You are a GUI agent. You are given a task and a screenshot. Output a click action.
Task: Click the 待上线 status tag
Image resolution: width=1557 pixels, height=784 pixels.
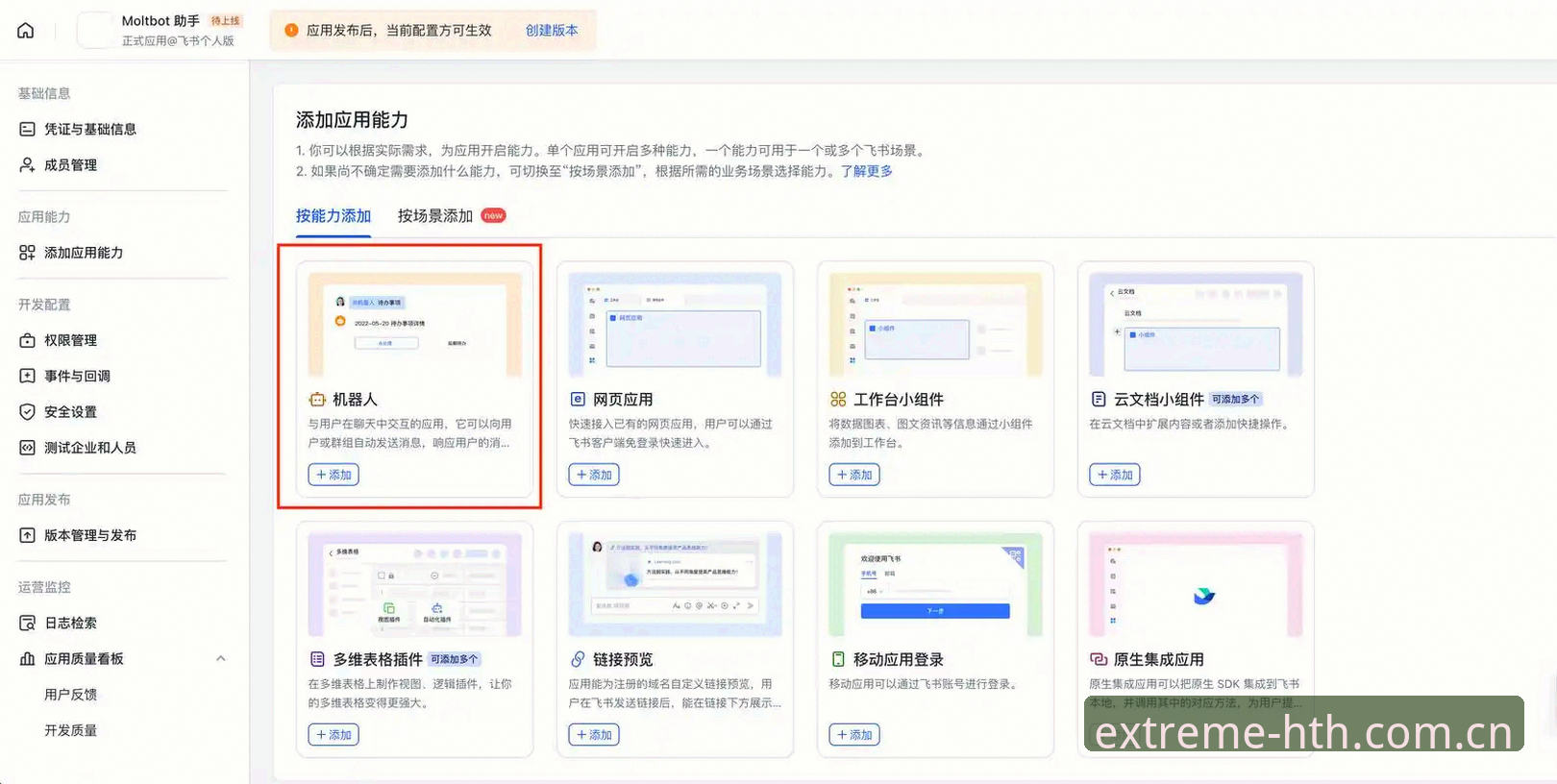226,20
